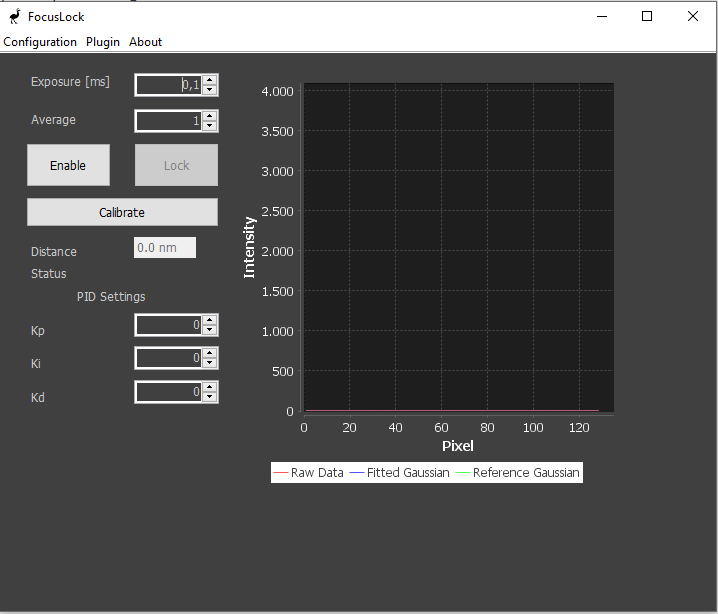Focus the Kd input field

[169, 392]
